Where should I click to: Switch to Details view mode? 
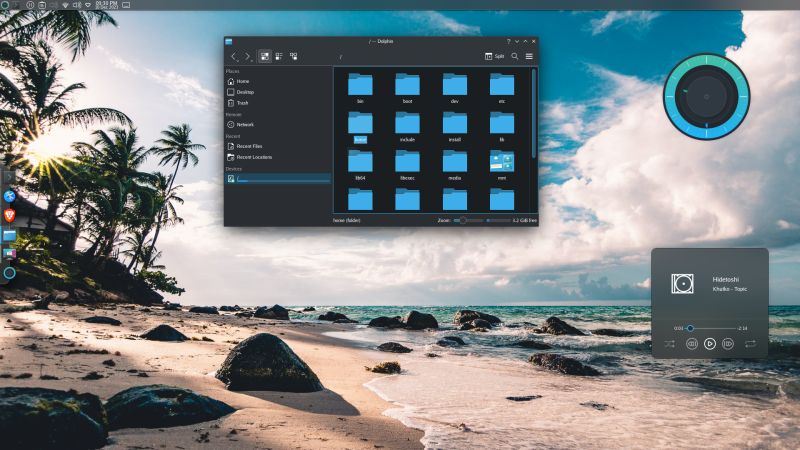[x=293, y=56]
